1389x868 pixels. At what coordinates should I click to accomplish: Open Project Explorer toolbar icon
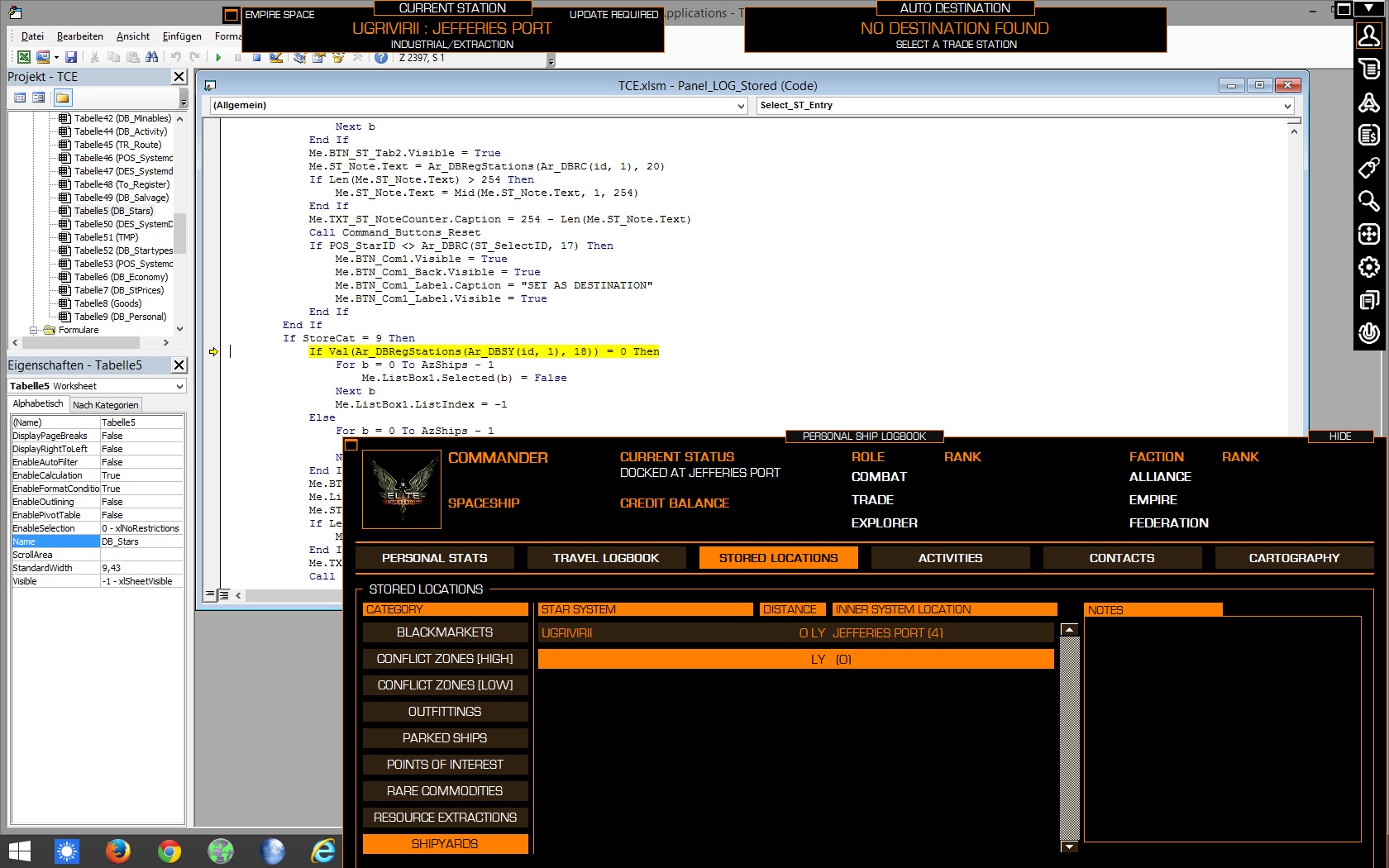(x=299, y=57)
